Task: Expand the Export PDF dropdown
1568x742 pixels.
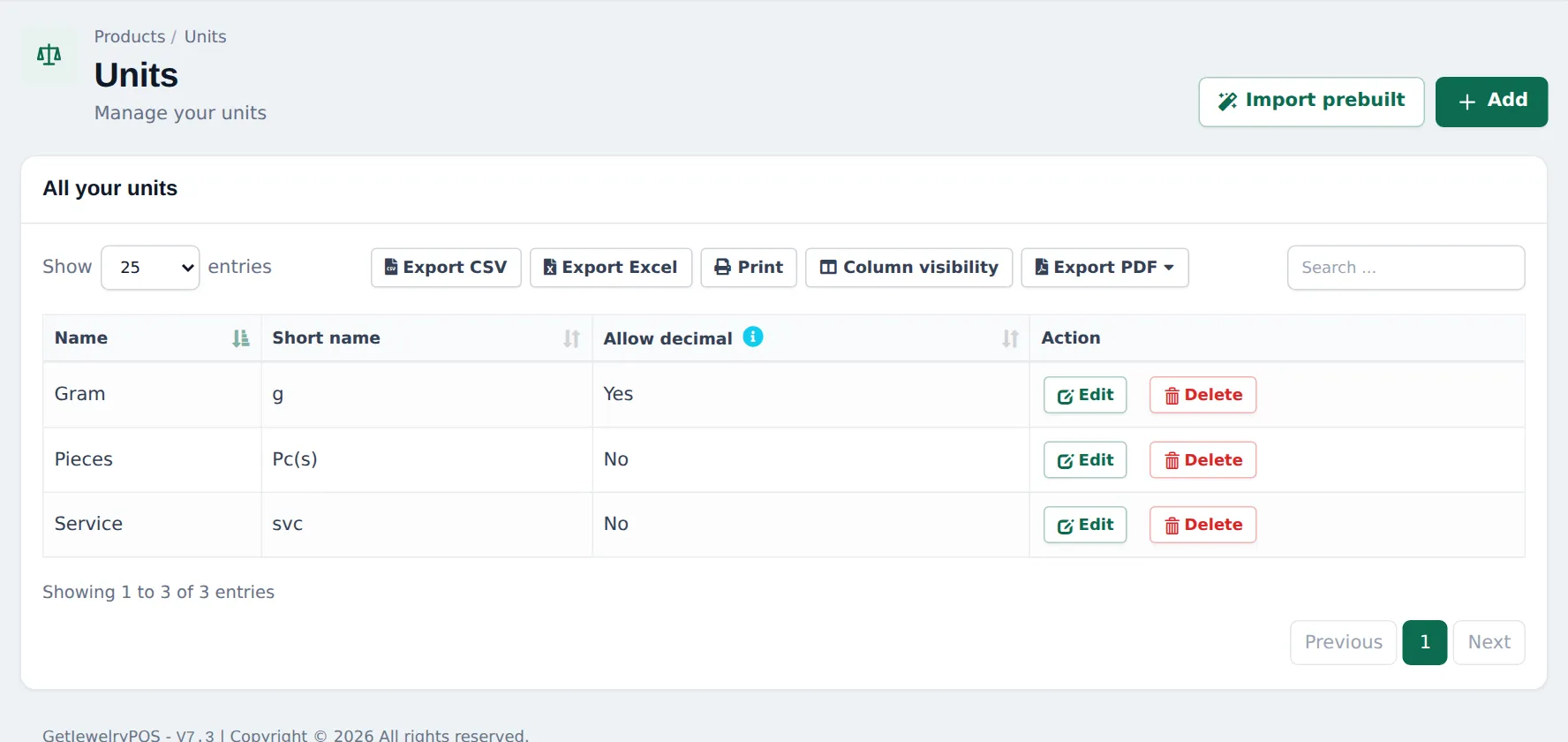Action: tap(1104, 268)
